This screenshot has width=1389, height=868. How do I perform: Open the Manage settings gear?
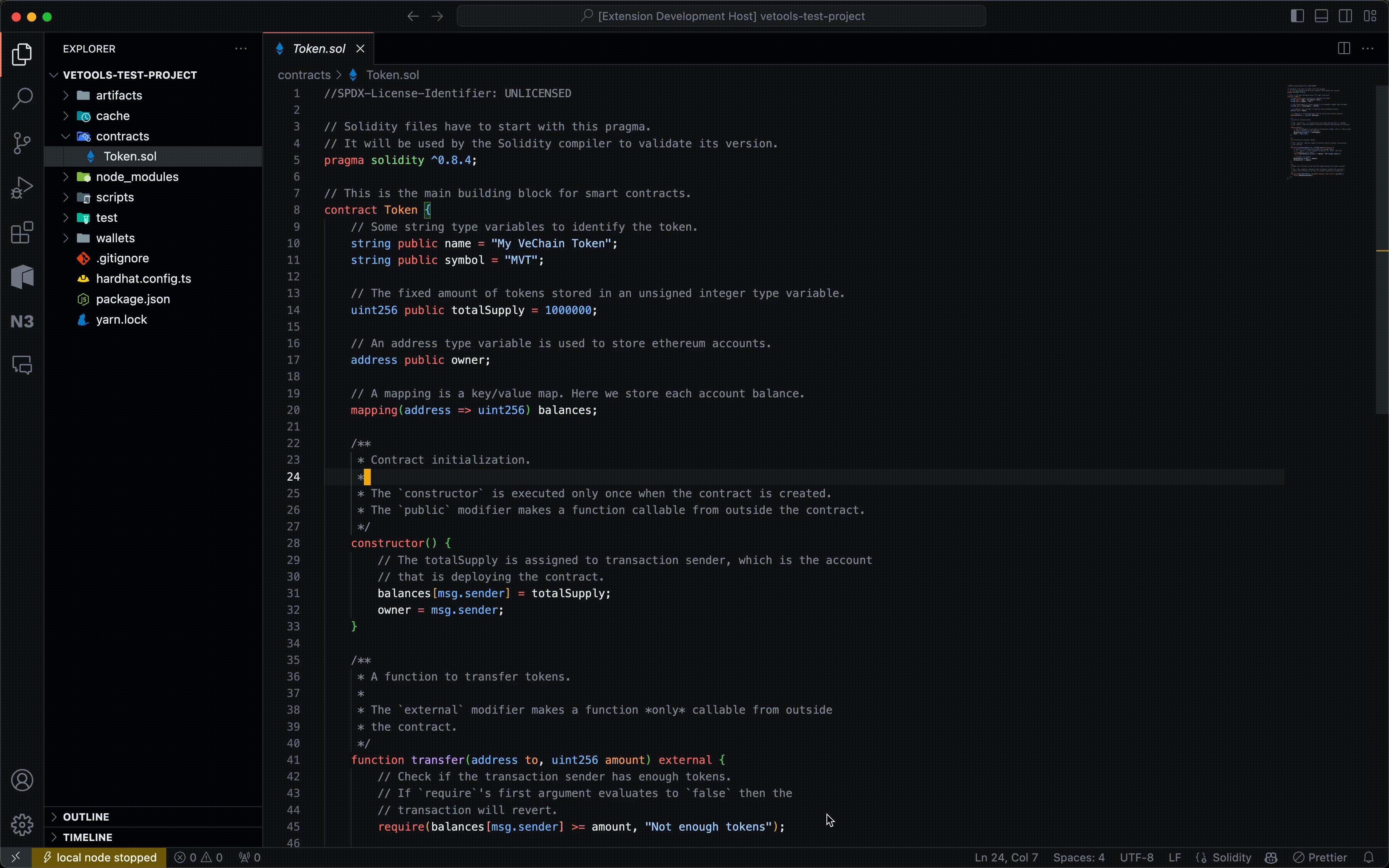click(22, 824)
